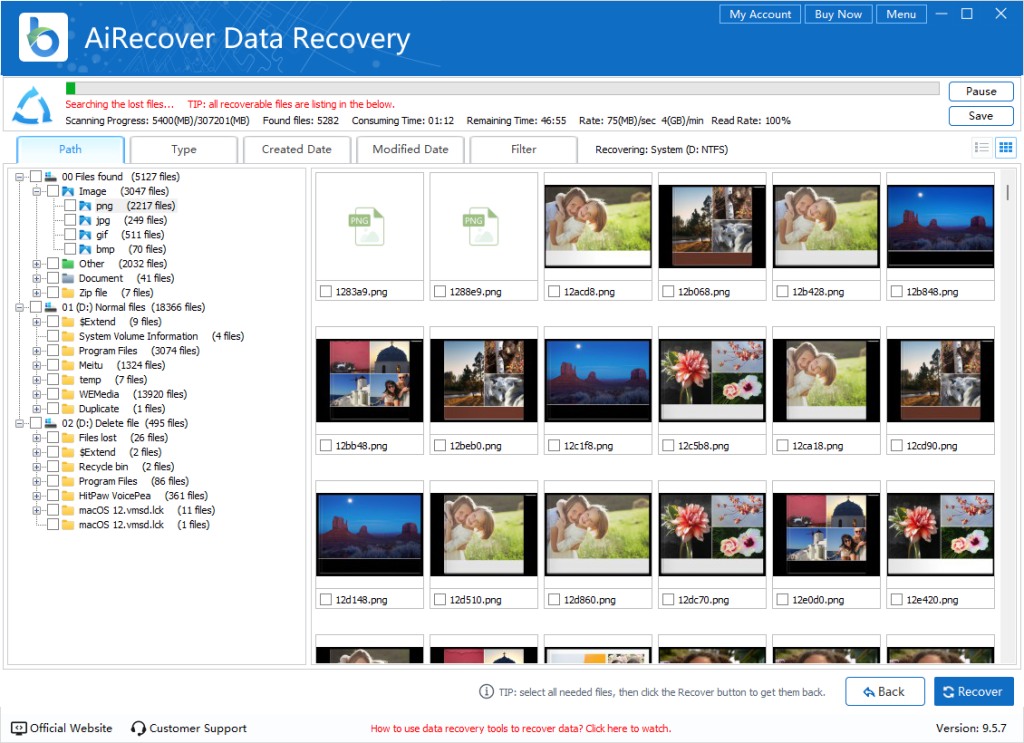
Task: Click the AiRecover logo icon
Action: [42, 37]
